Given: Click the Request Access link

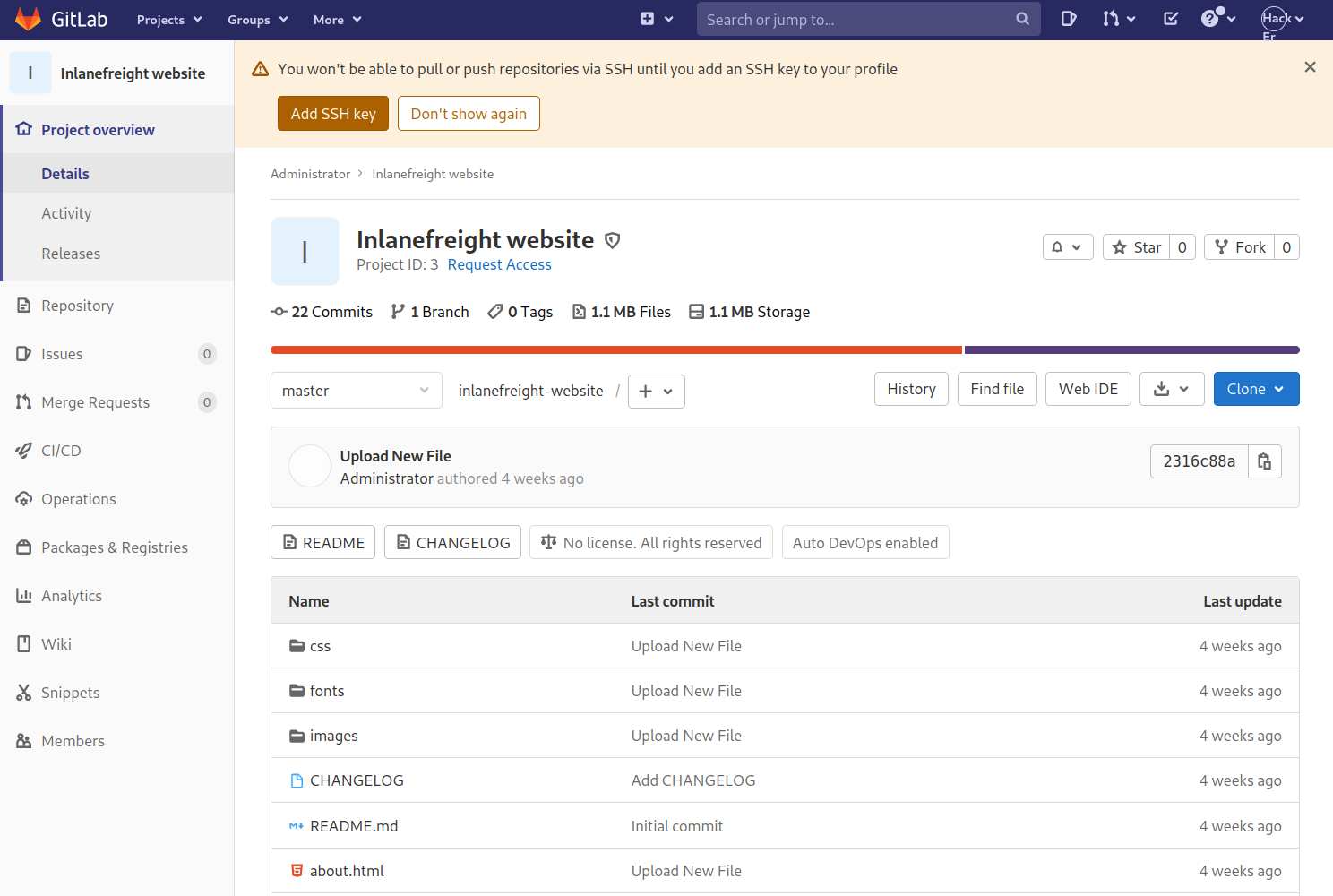Looking at the screenshot, I should point(499,264).
